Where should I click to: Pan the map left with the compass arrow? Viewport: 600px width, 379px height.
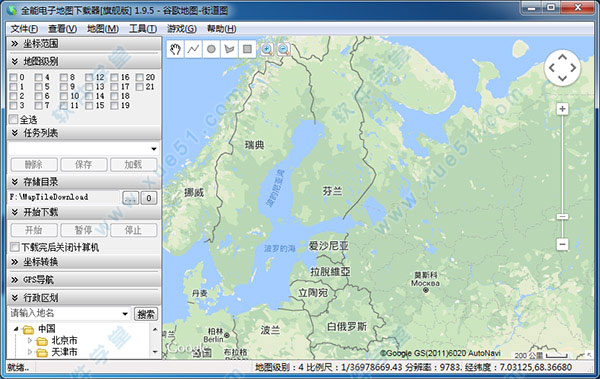point(552,68)
